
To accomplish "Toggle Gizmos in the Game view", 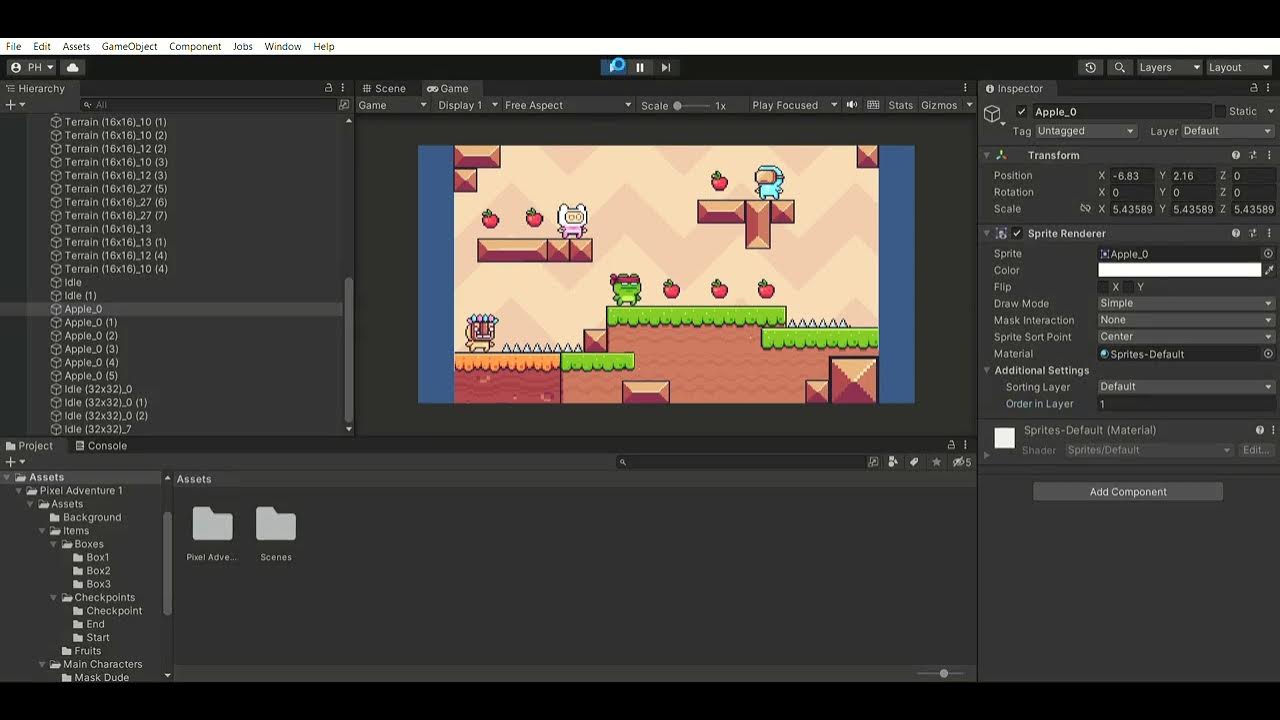I will (939, 105).
